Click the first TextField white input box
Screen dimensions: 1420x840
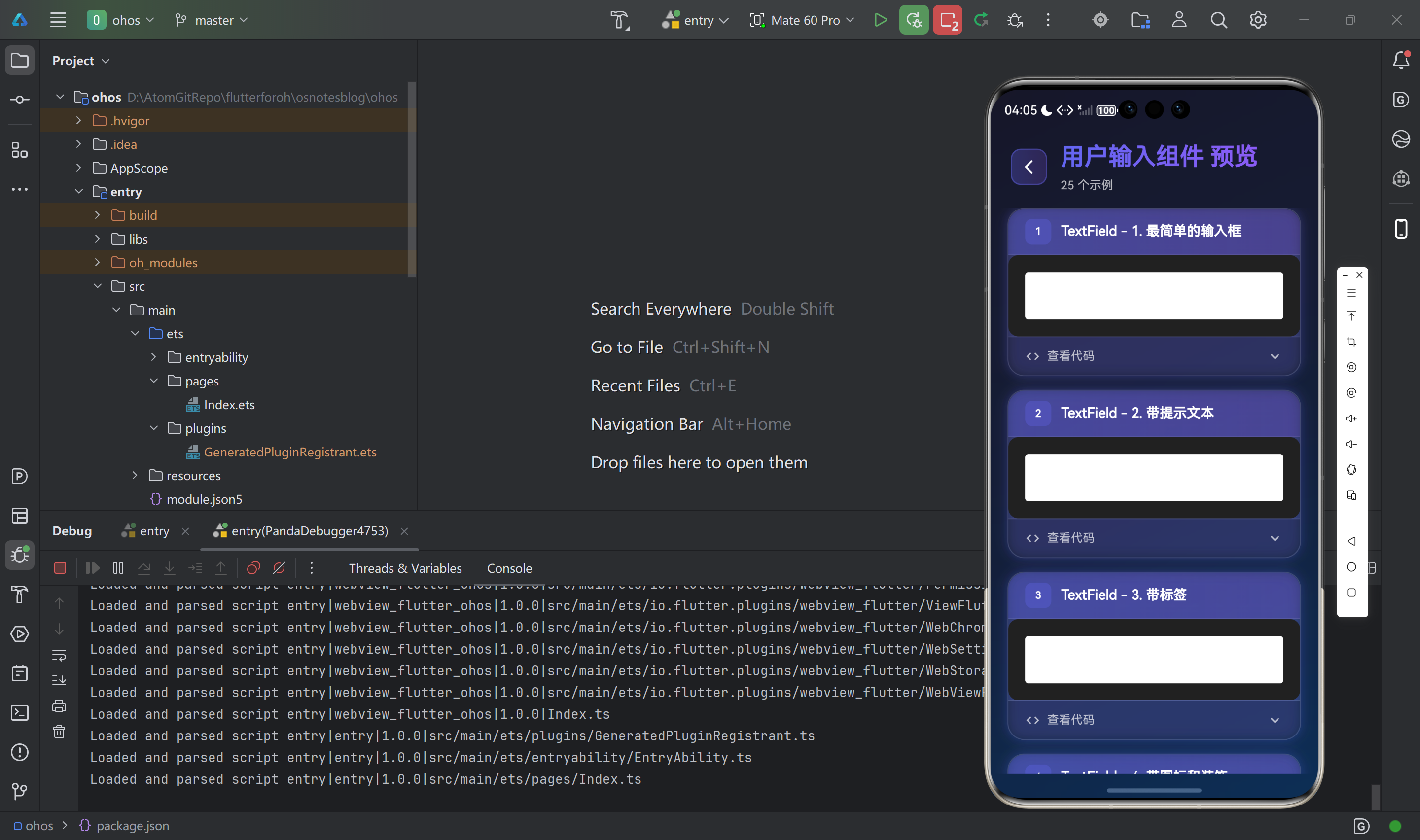pyautogui.click(x=1153, y=295)
